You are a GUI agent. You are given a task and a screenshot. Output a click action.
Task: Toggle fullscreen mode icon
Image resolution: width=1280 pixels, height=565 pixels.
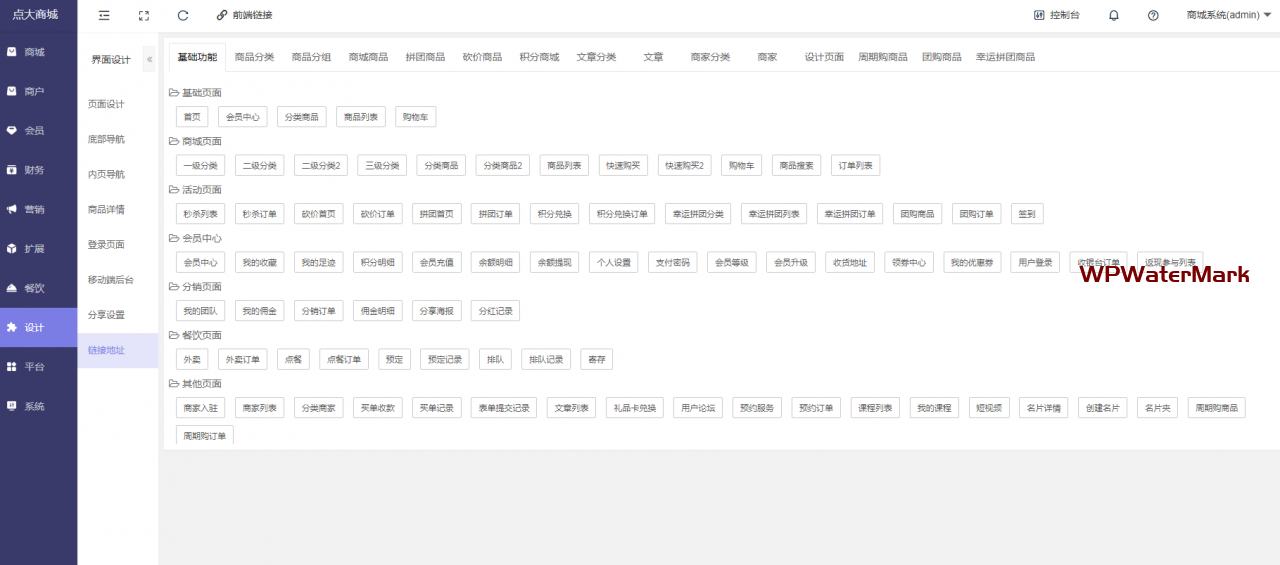coord(144,15)
